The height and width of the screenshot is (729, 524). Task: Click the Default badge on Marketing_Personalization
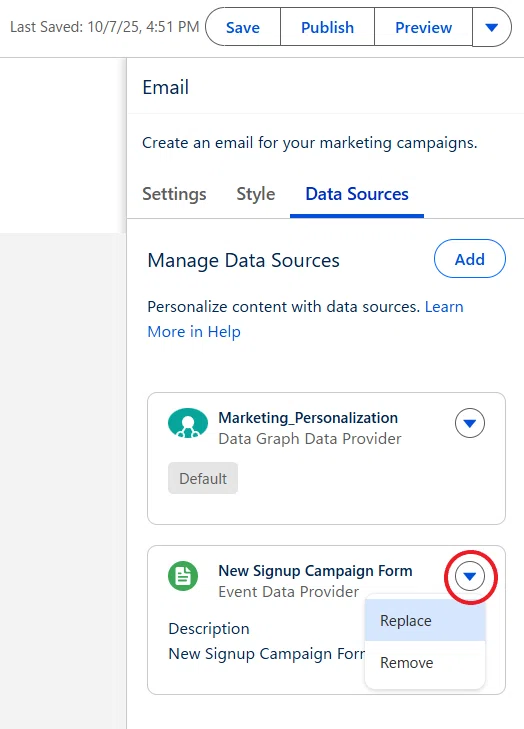[203, 478]
